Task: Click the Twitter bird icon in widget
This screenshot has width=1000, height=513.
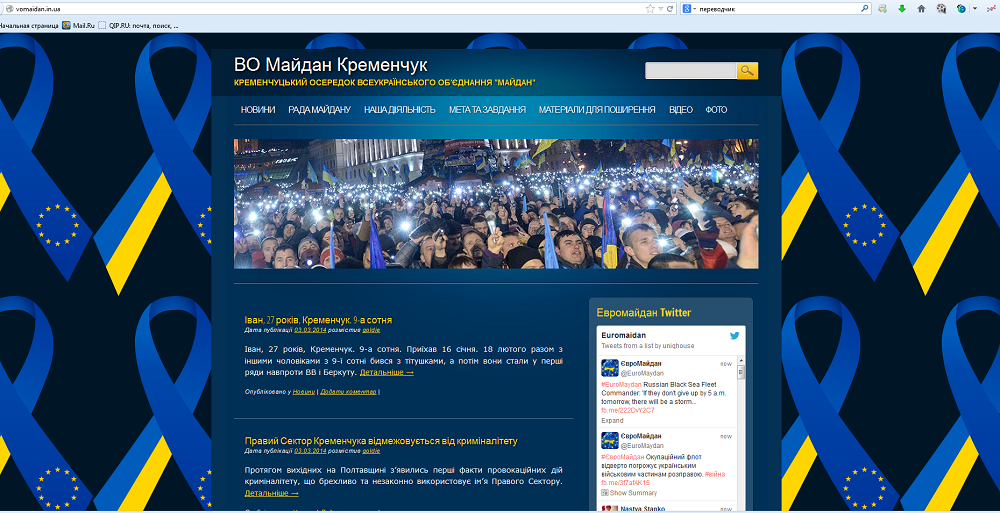Action: click(x=734, y=336)
